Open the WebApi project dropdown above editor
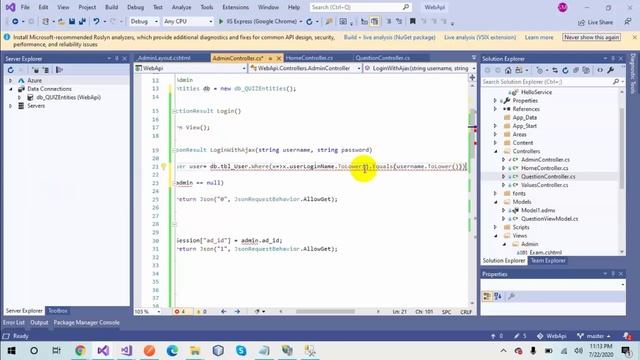Image resolution: width=640 pixels, height=360 pixels. [x=191, y=68]
